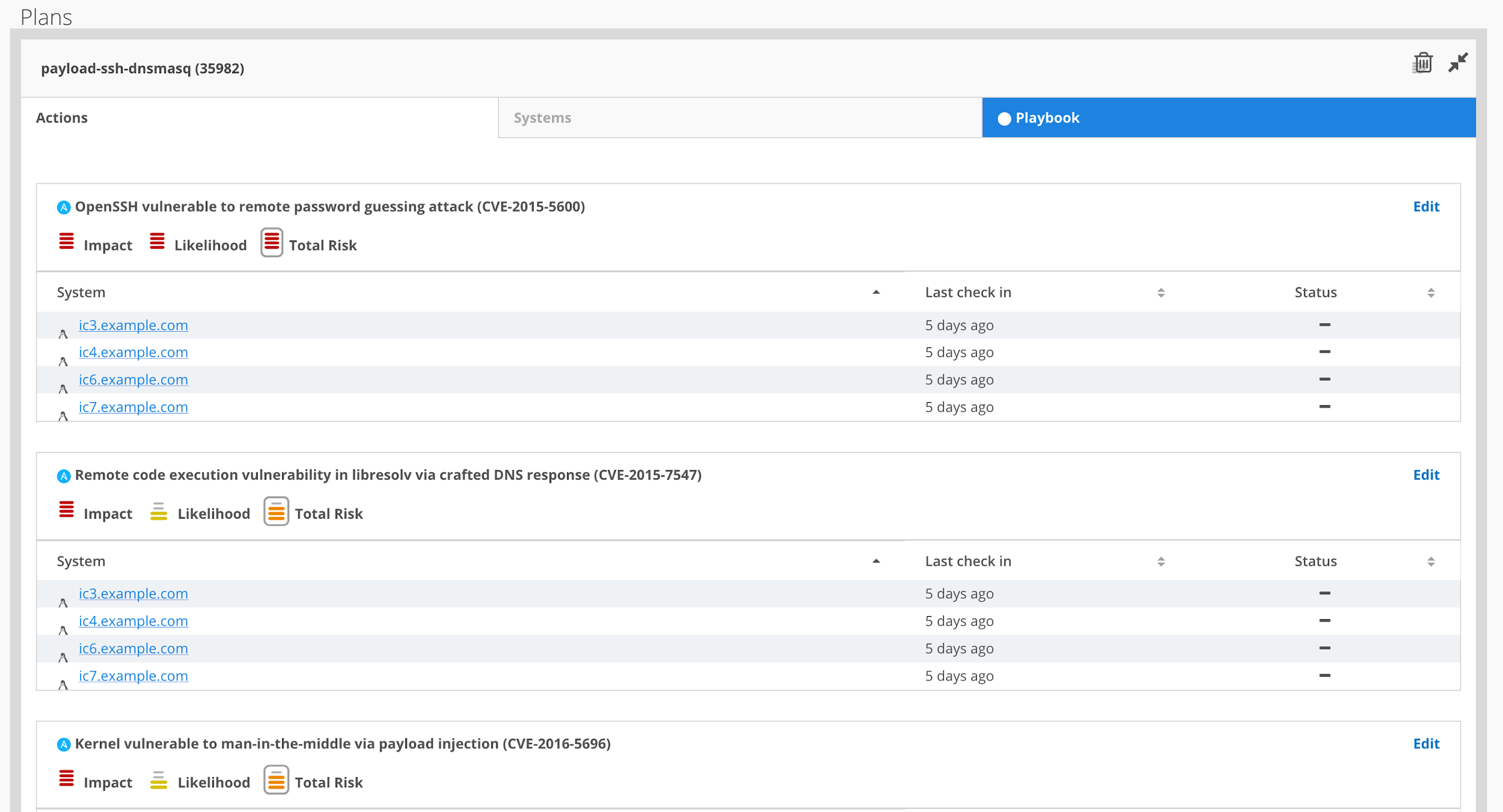This screenshot has height=812, width=1503.
Task: Sort OpenSSH table by System column arrow
Action: coord(876,293)
